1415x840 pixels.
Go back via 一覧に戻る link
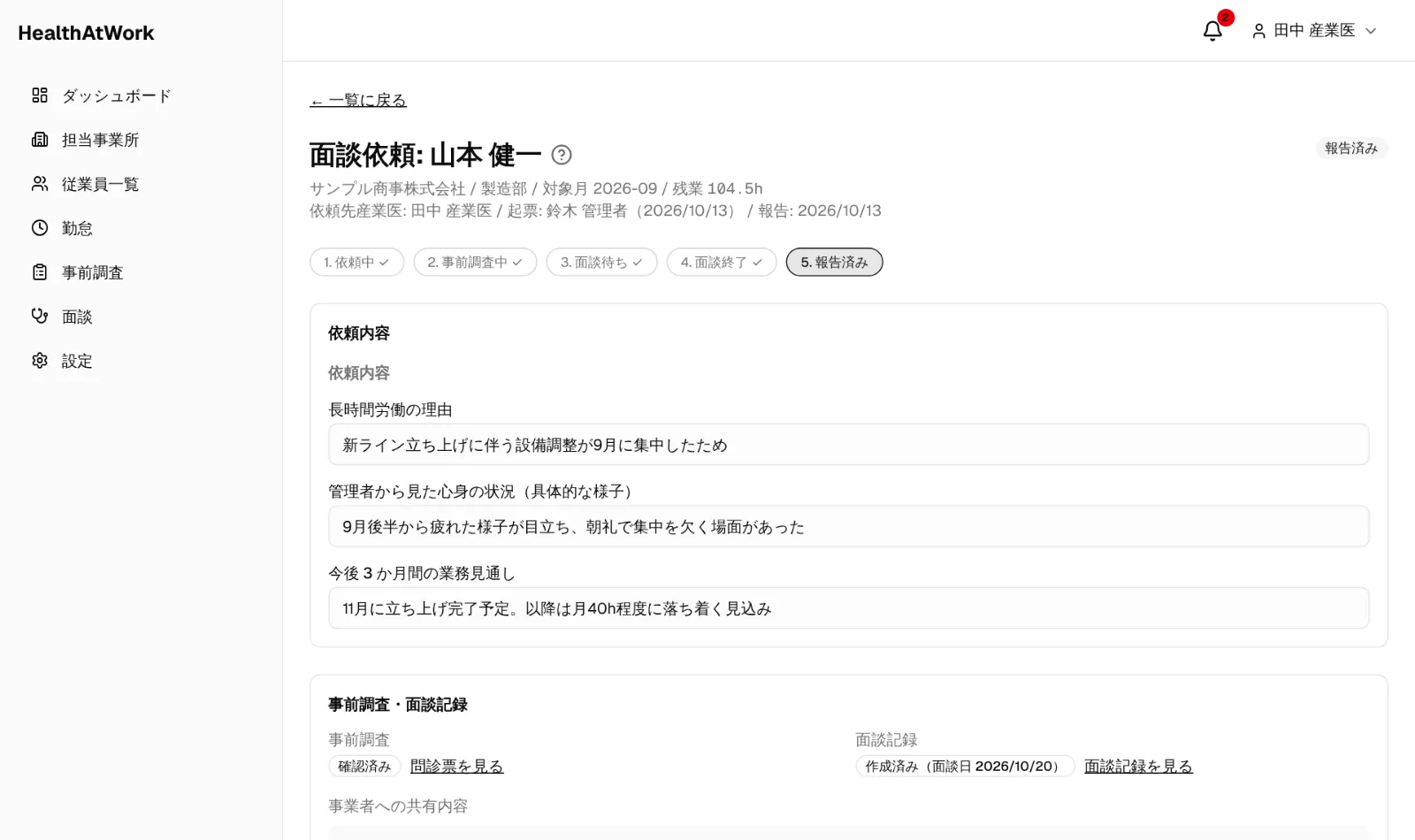click(x=358, y=100)
